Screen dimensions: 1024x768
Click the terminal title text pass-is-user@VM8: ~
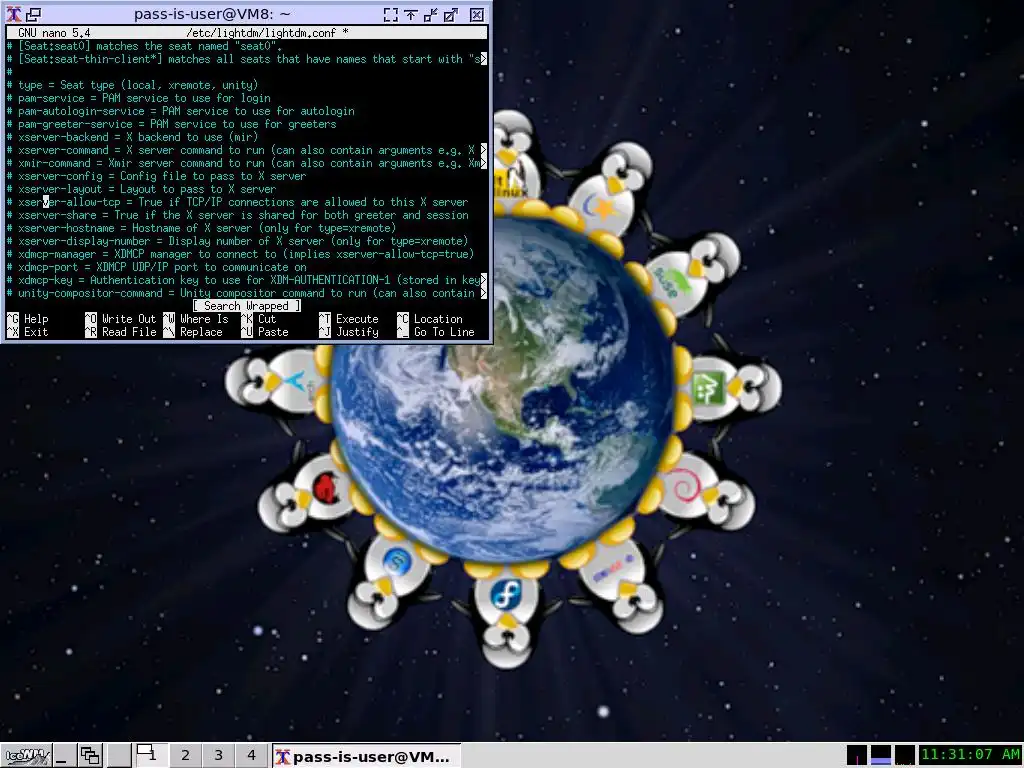[x=212, y=14]
